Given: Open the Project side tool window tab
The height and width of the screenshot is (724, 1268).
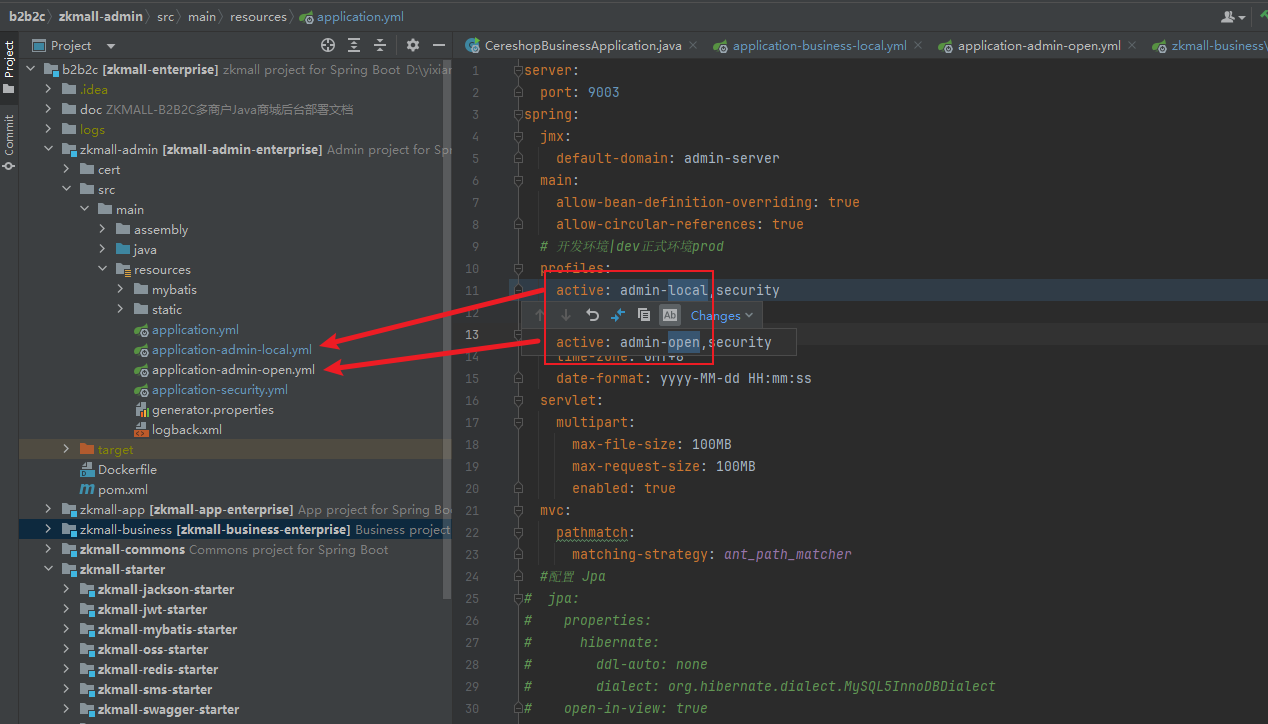Looking at the screenshot, I should (9, 67).
